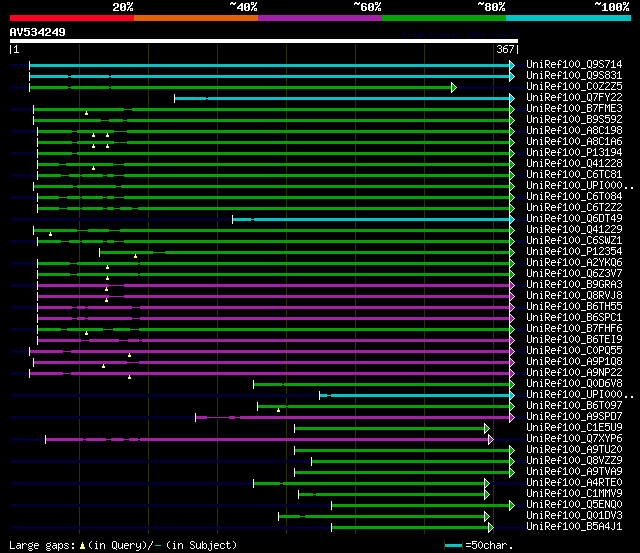Screen dimensions: 640x553
Task: Select the UniRef100_A4RTE0 label
Action: pyautogui.click(x=574, y=483)
